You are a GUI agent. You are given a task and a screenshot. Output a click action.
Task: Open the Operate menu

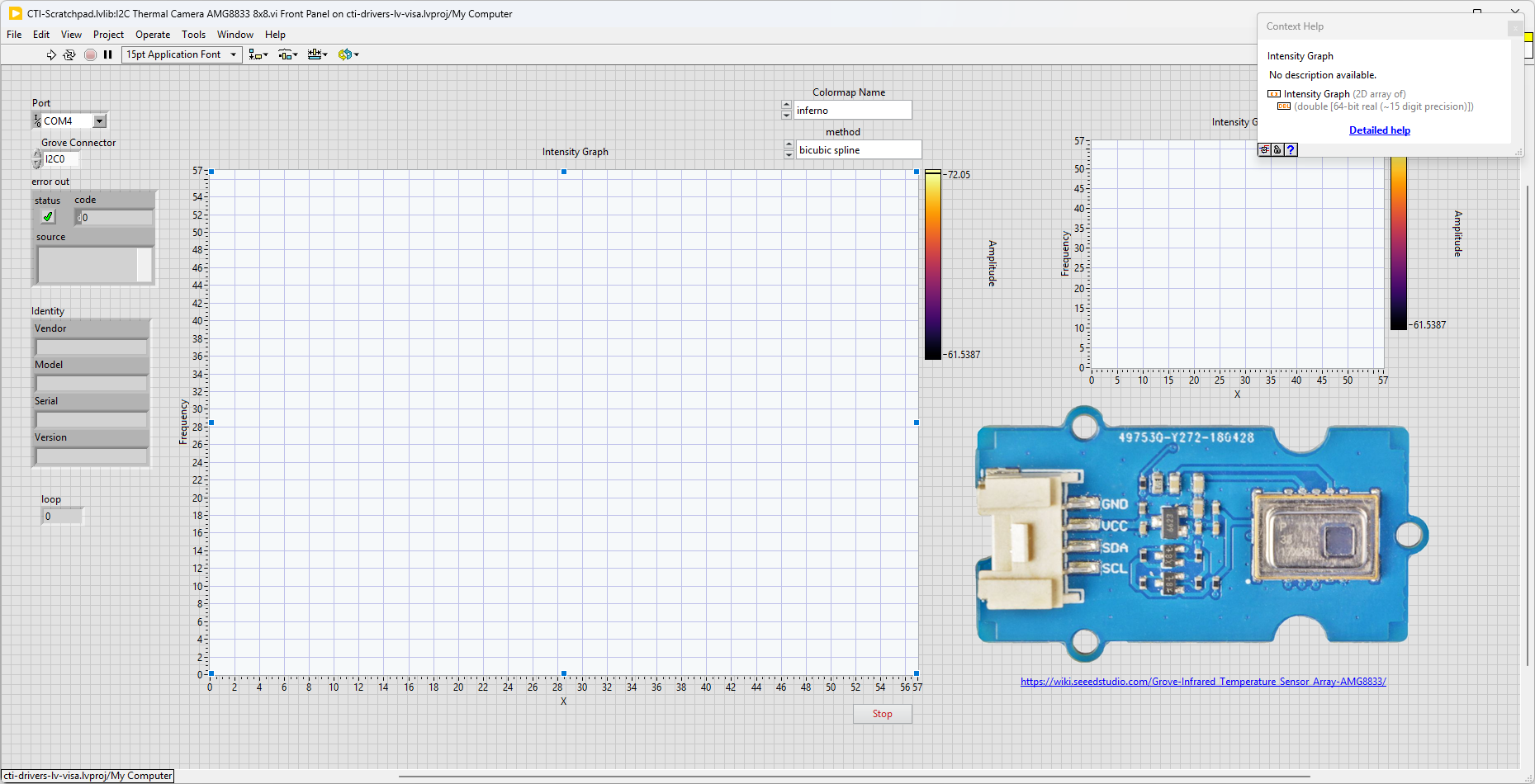[153, 35]
